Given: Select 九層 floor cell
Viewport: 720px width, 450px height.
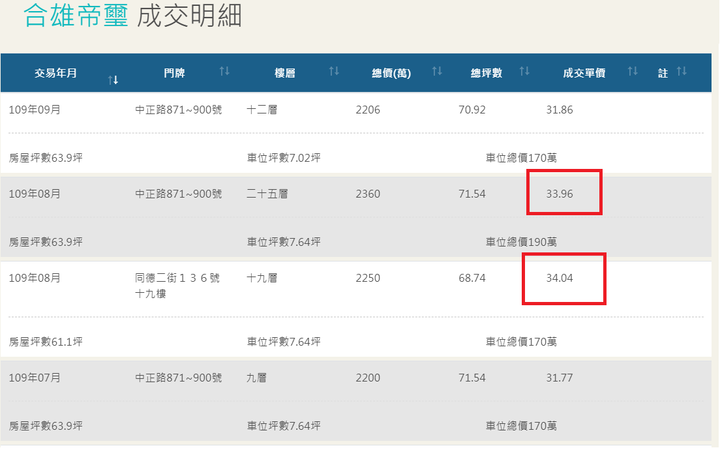Looking at the screenshot, I should (257, 378).
